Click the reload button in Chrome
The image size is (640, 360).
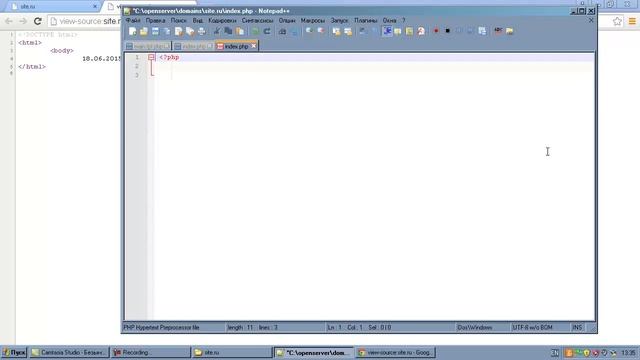(38, 21)
